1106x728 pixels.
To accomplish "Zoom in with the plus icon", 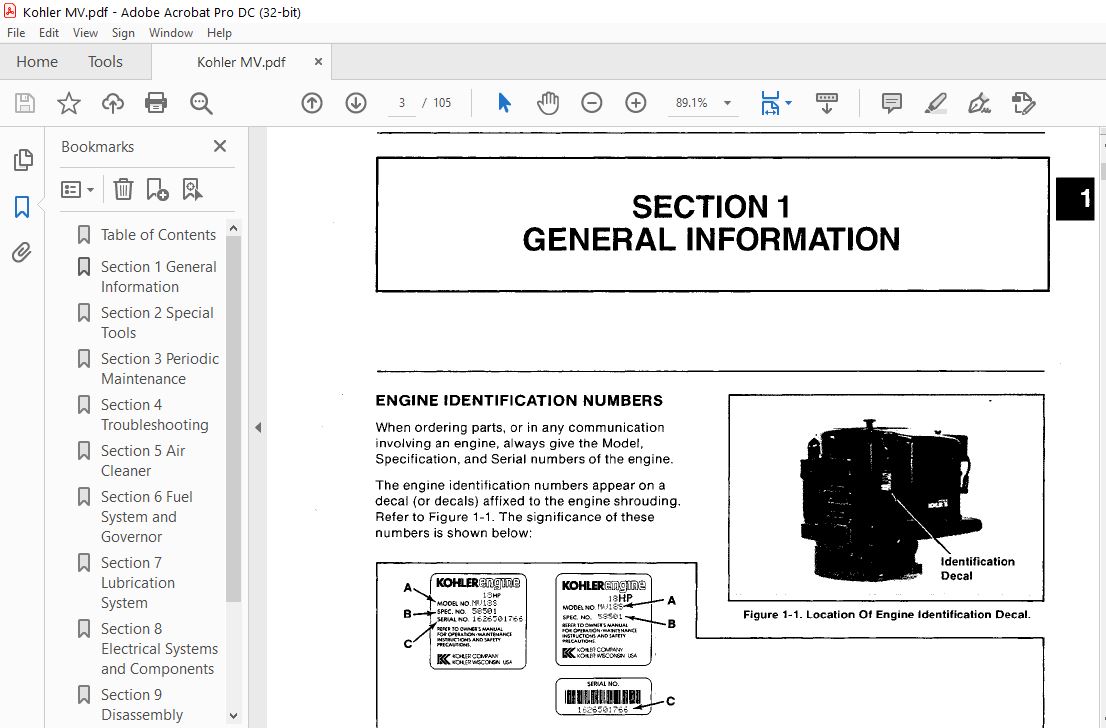I will [636, 103].
